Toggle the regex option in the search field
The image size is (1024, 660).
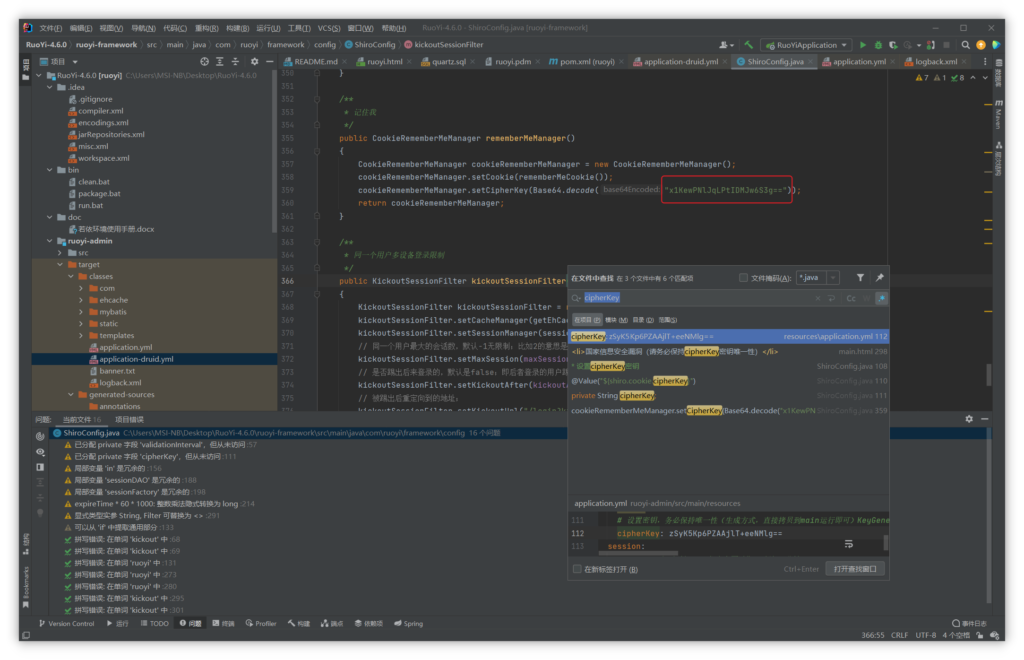[882, 298]
